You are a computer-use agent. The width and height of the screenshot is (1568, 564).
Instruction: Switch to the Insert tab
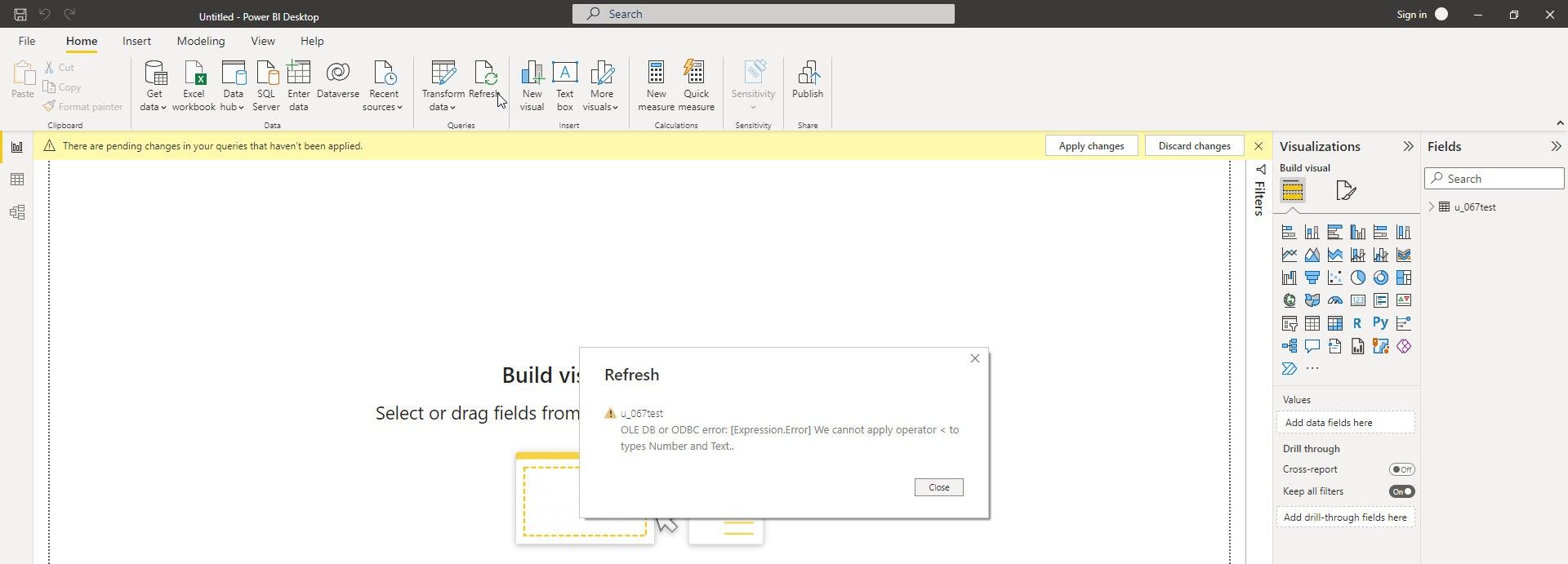click(136, 41)
